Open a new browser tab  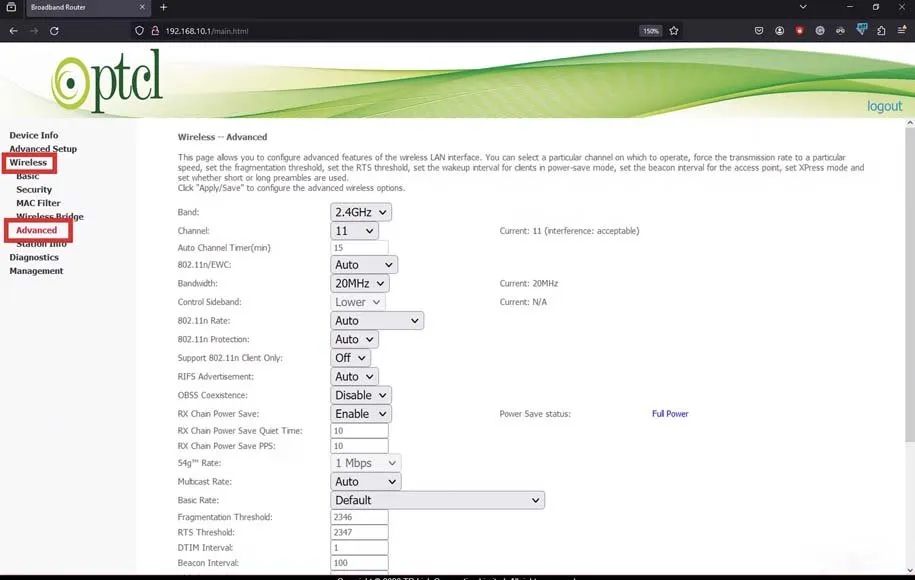pyautogui.click(x=163, y=8)
